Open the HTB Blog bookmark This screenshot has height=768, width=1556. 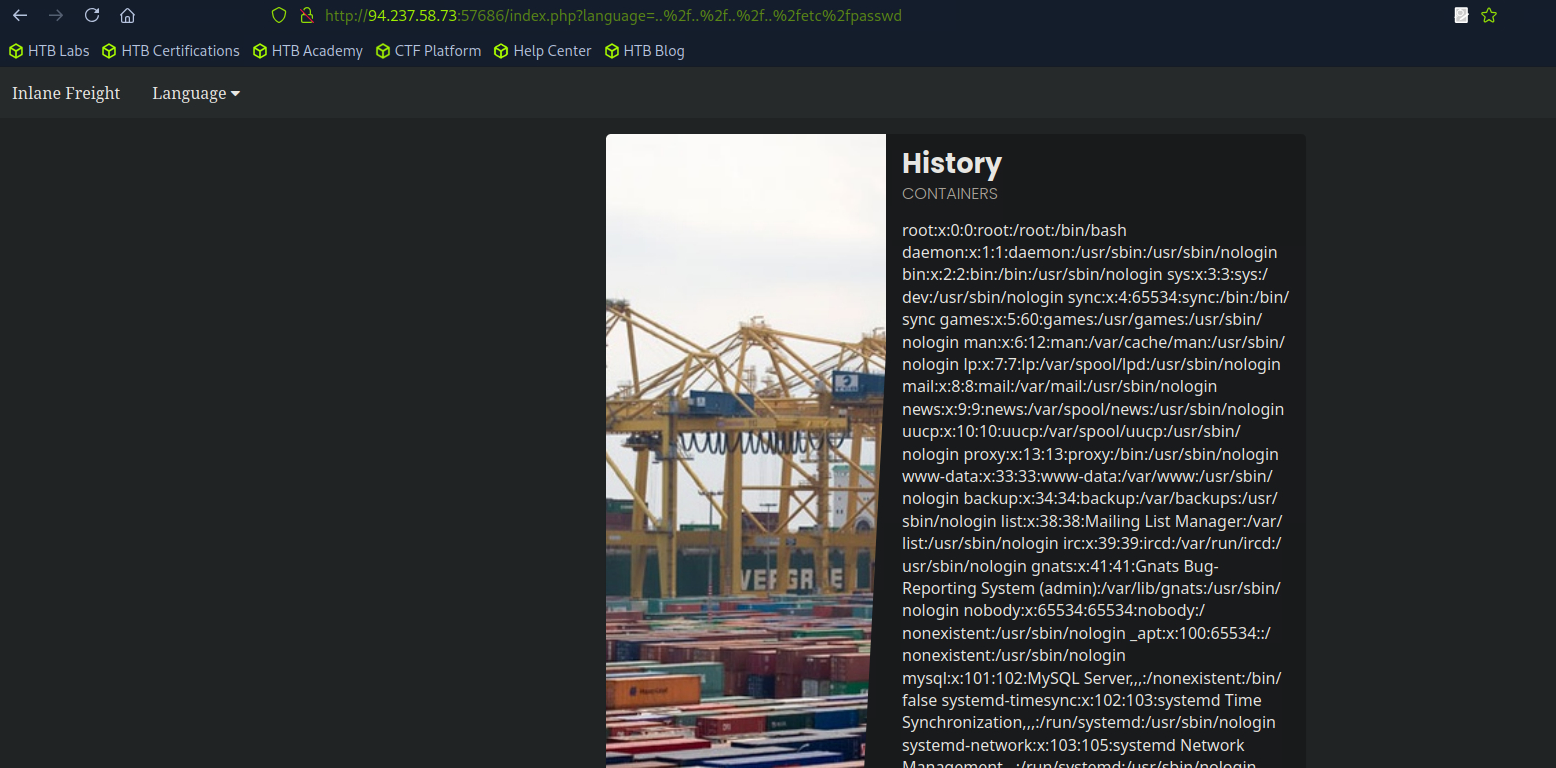point(645,51)
